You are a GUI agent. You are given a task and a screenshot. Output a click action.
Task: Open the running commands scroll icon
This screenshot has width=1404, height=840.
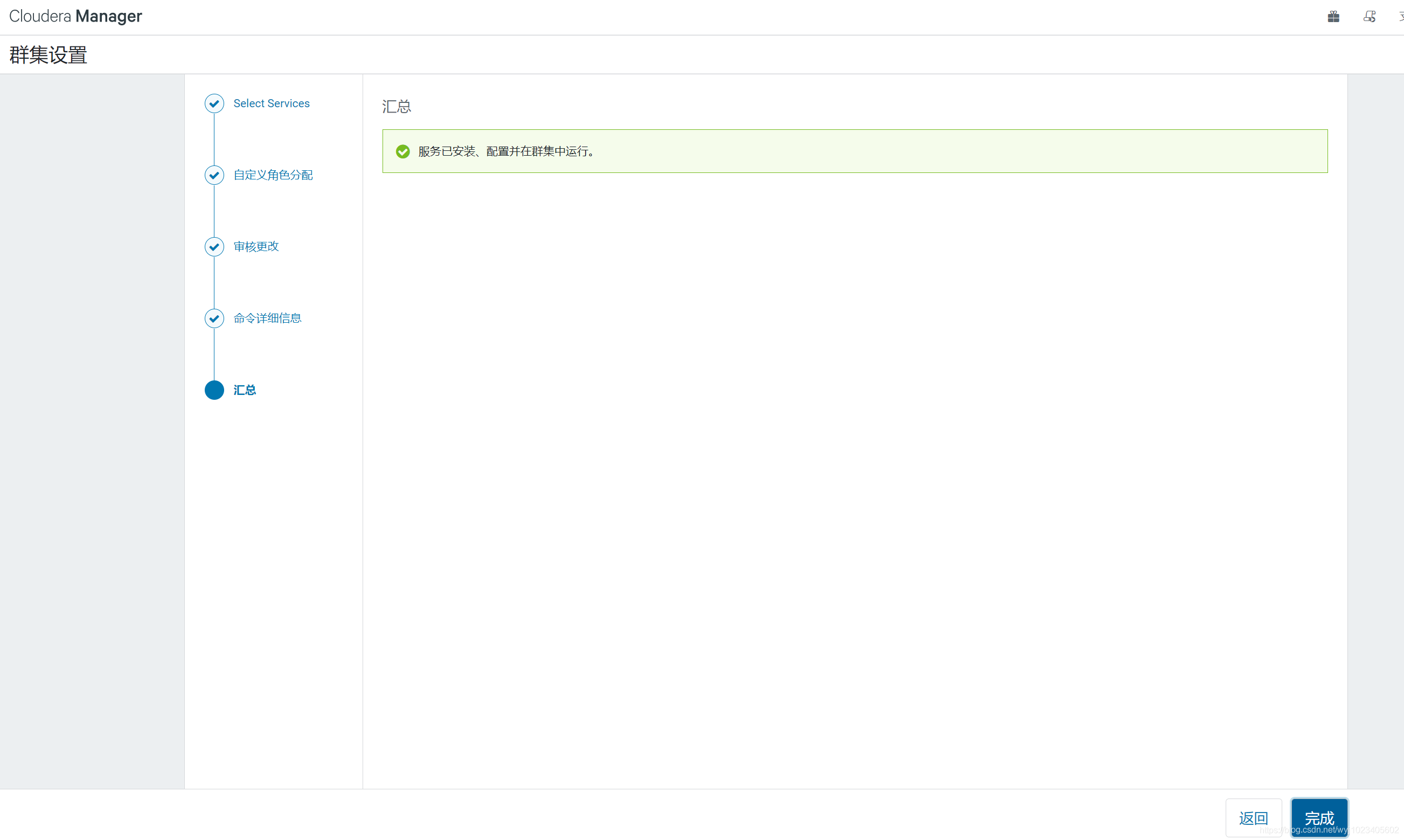tap(1369, 16)
